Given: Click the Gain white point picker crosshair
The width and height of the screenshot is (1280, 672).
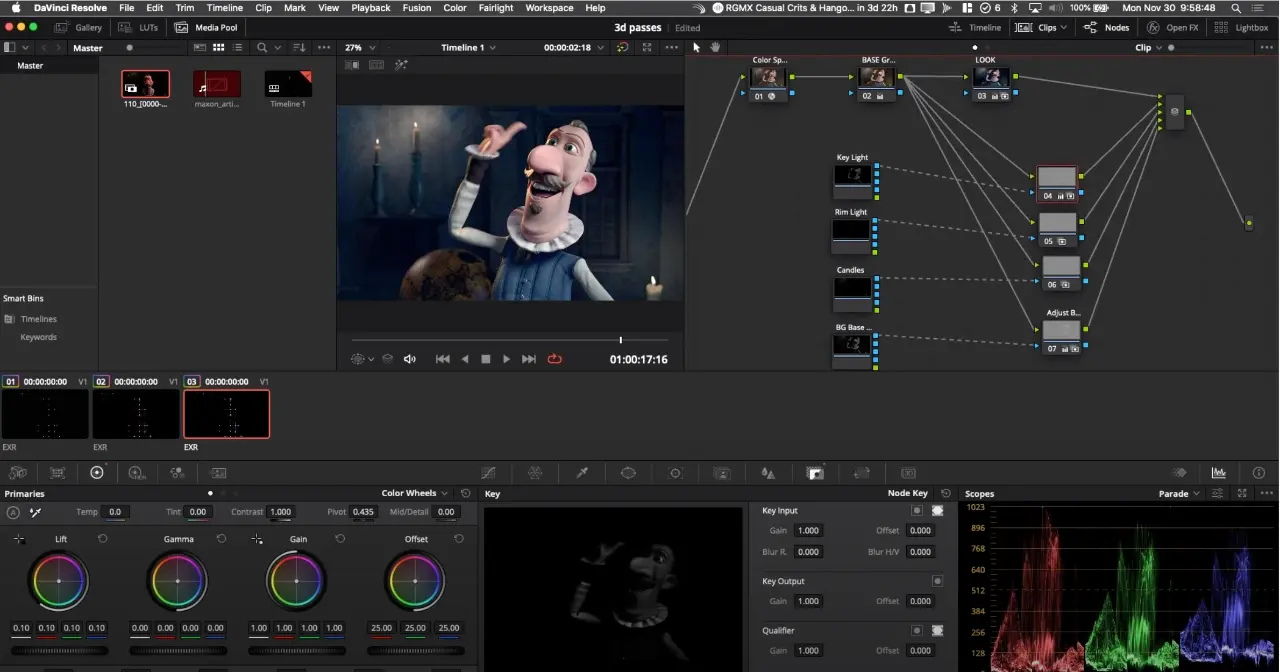Looking at the screenshot, I should (257, 539).
